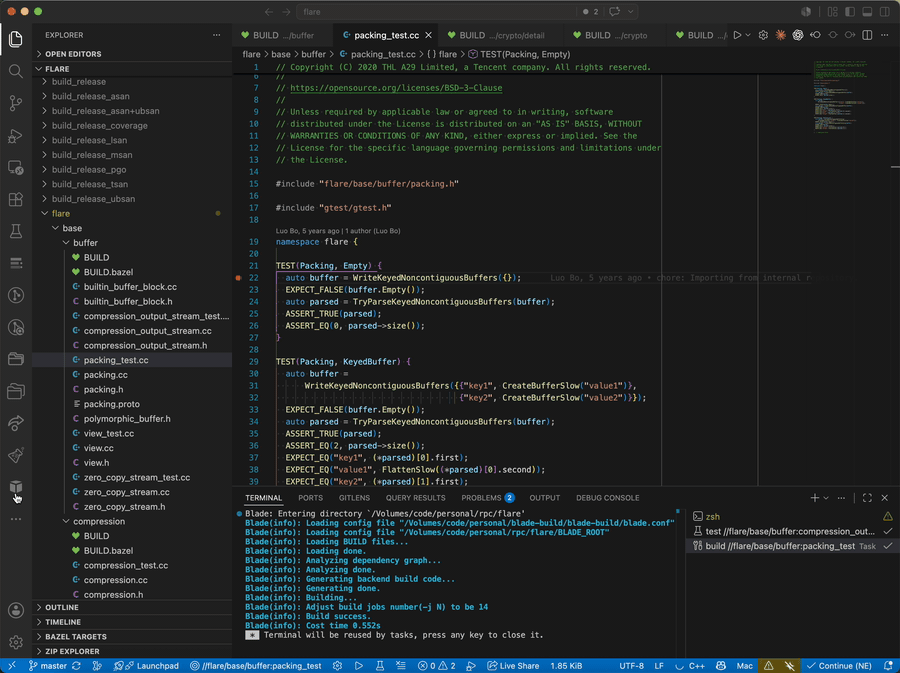Expand the ZIP EXPLORER section
This screenshot has height=673, width=900.
point(132,651)
